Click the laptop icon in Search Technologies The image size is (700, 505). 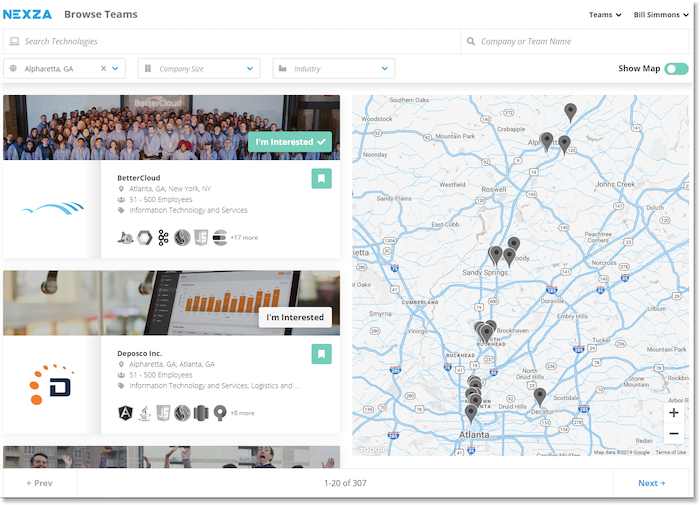pos(15,42)
